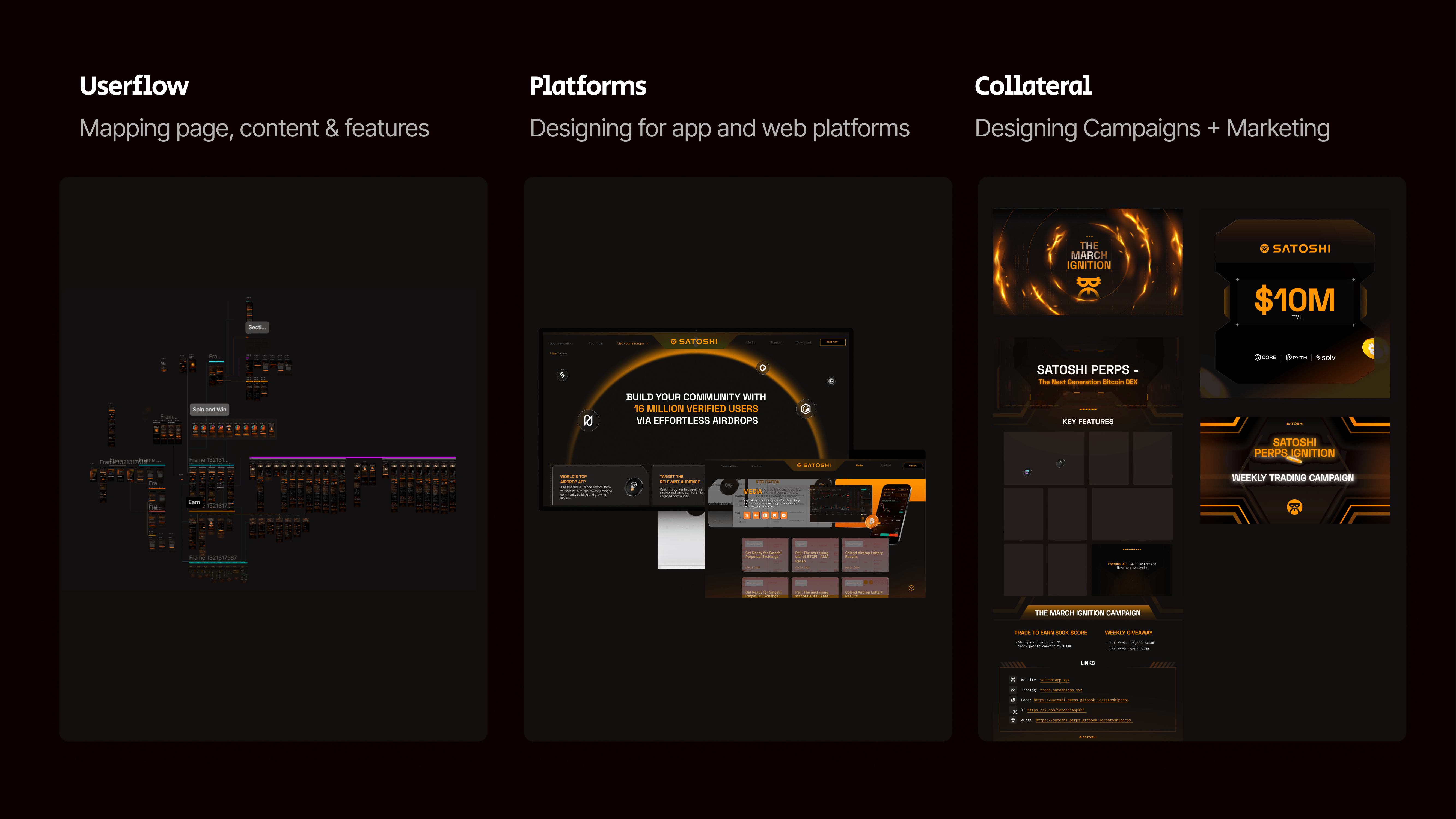Viewport: 1456px width, 819px height.
Task: Click the 'Spin and Win' label in userflow
Action: pos(209,410)
